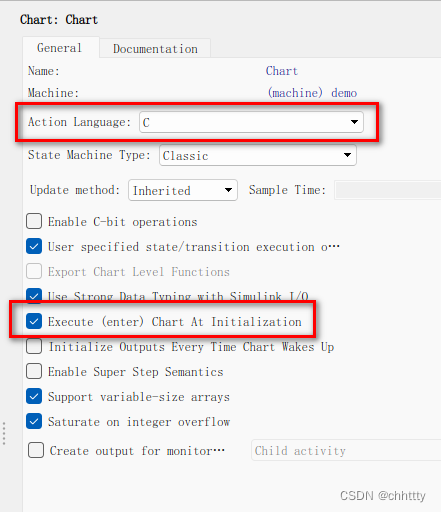Screen dimensions: 441x512
Task: Uncheck Execute (enter) Chart At Initialization
Action: click(34, 321)
